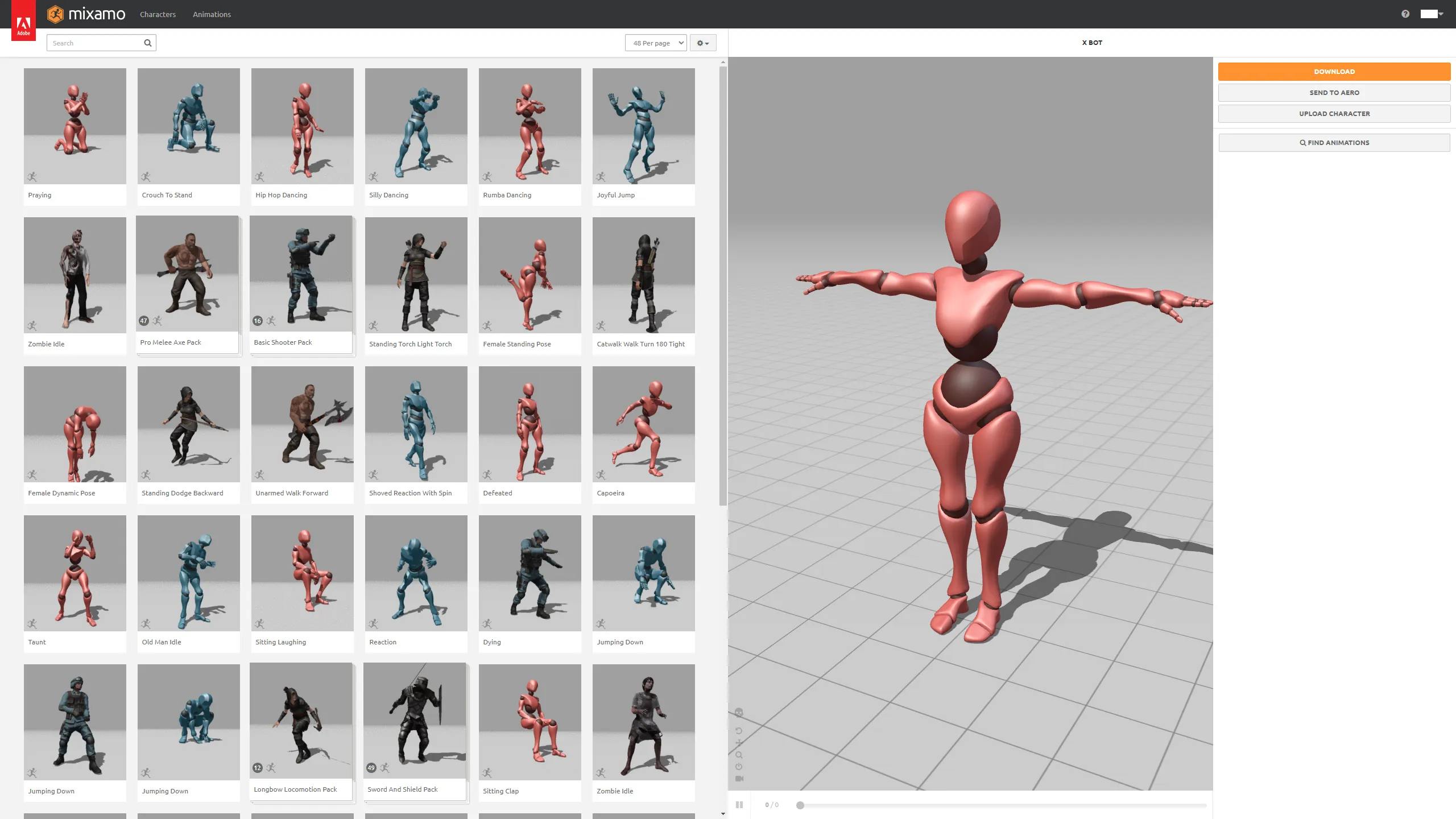Select the pan camera arrows icon
This screenshot has width=1456, height=819.
(x=739, y=743)
